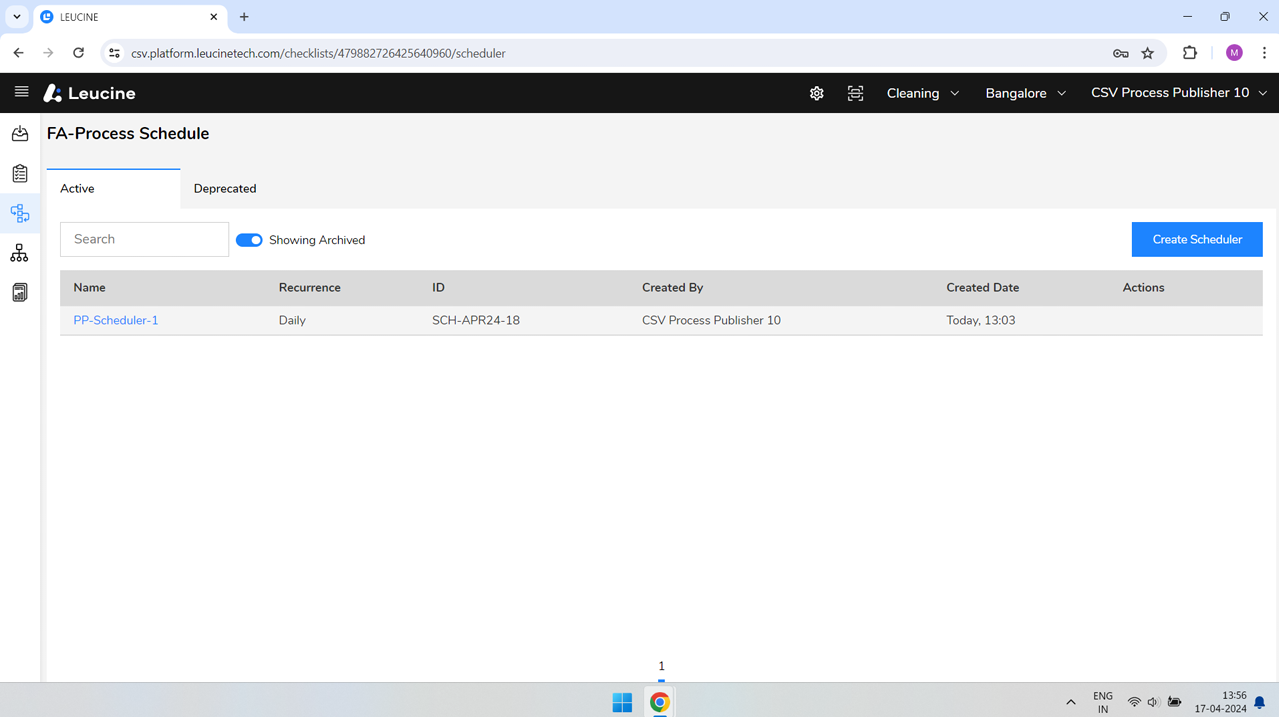Click the SCH-APR24-18 ID cell

(476, 320)
